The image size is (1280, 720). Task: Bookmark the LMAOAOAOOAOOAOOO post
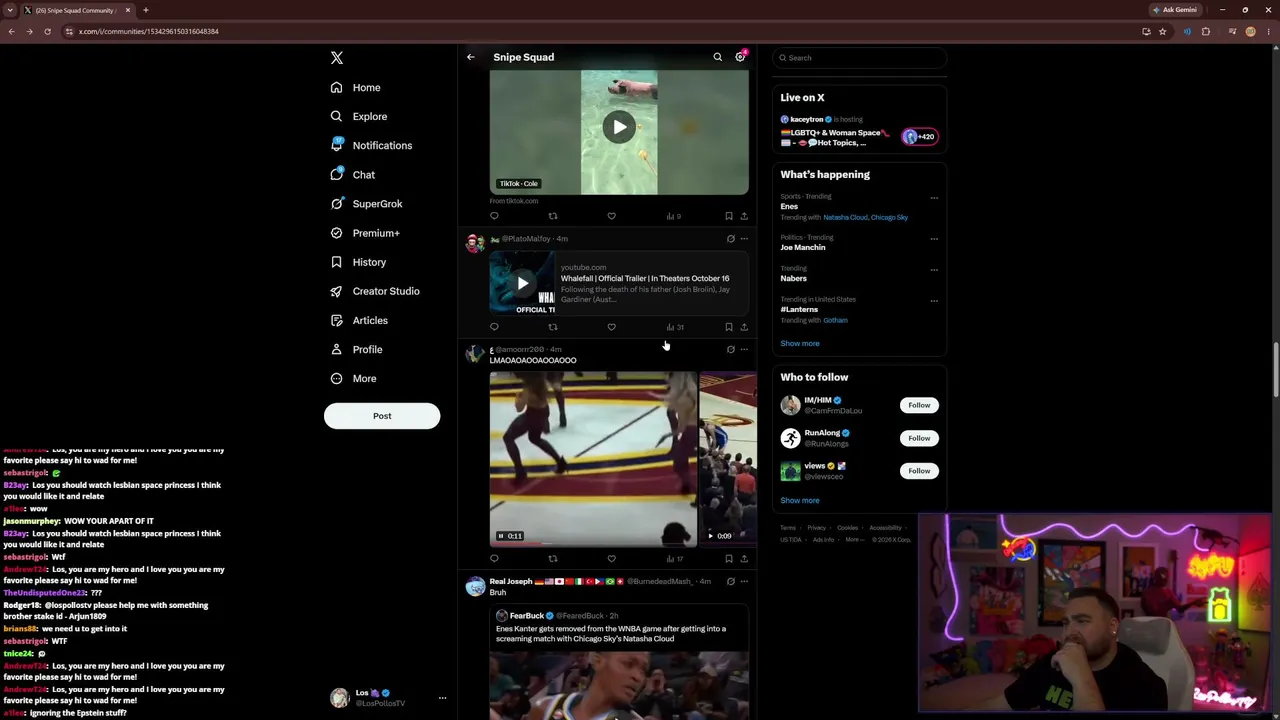(728, 559)
